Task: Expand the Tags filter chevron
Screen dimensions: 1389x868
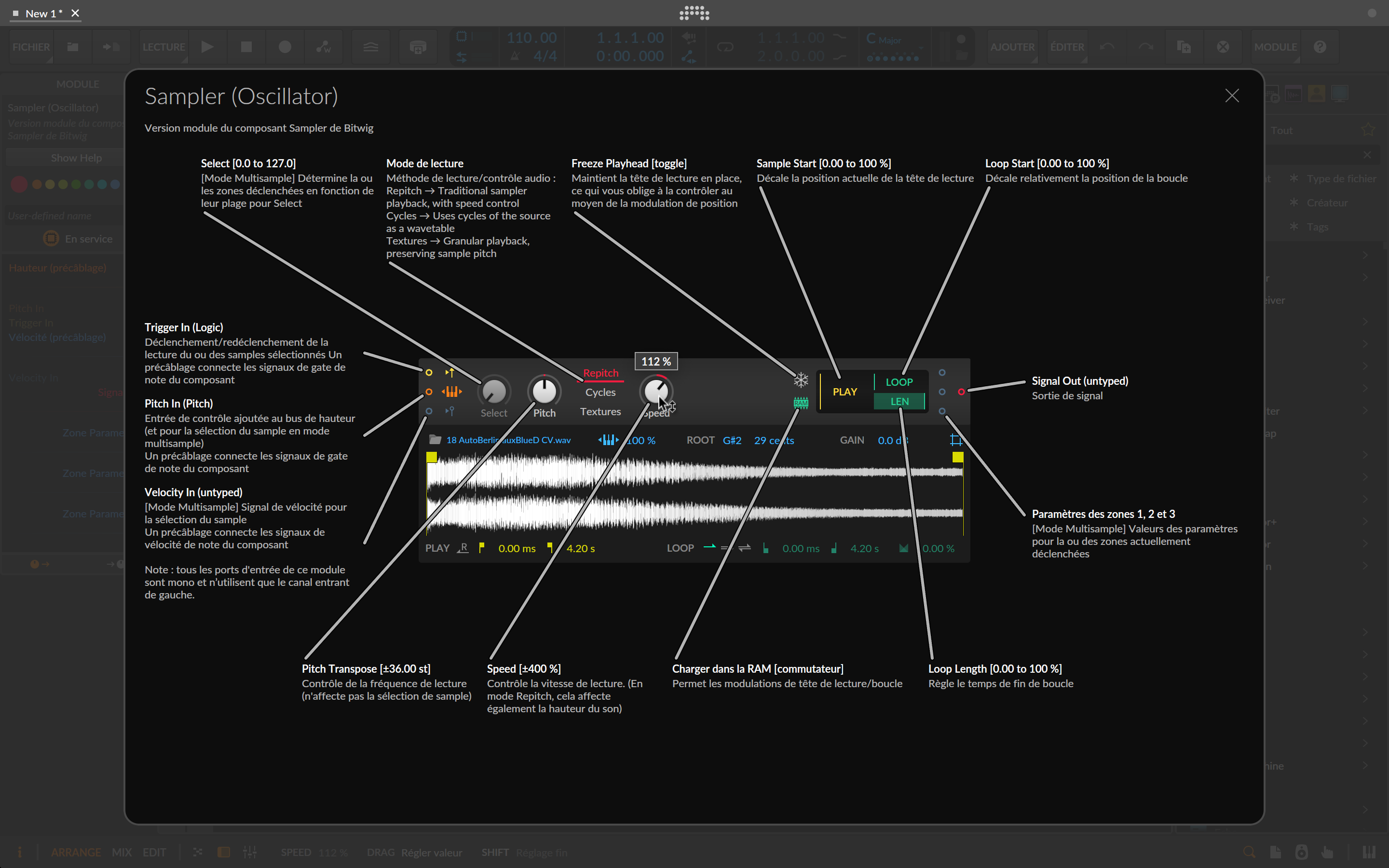Action: (1365, 226)
